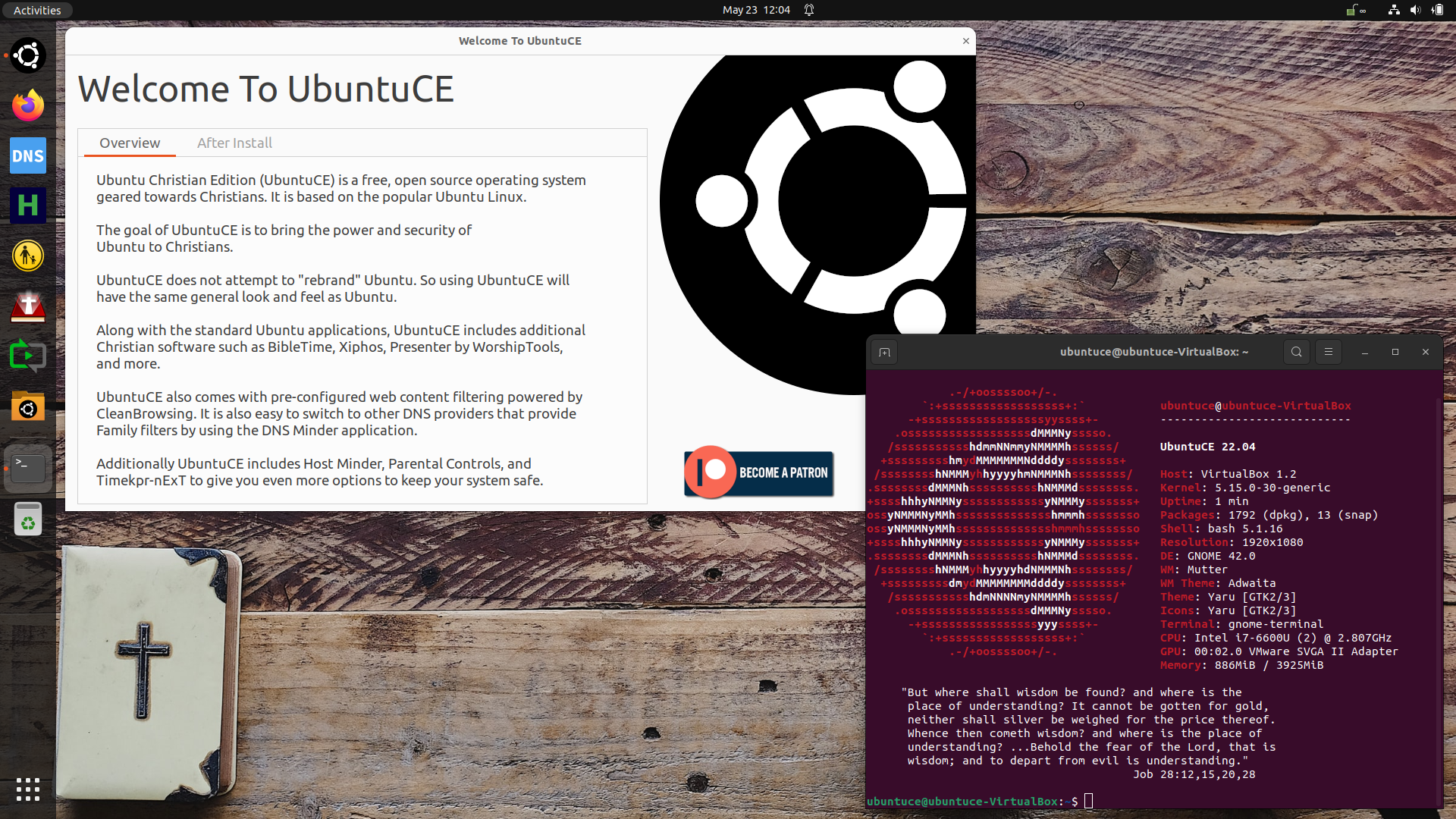Show Applications grid button
Image resolution: width=1456 pixels, height=819 pixels.
point(28,789)
